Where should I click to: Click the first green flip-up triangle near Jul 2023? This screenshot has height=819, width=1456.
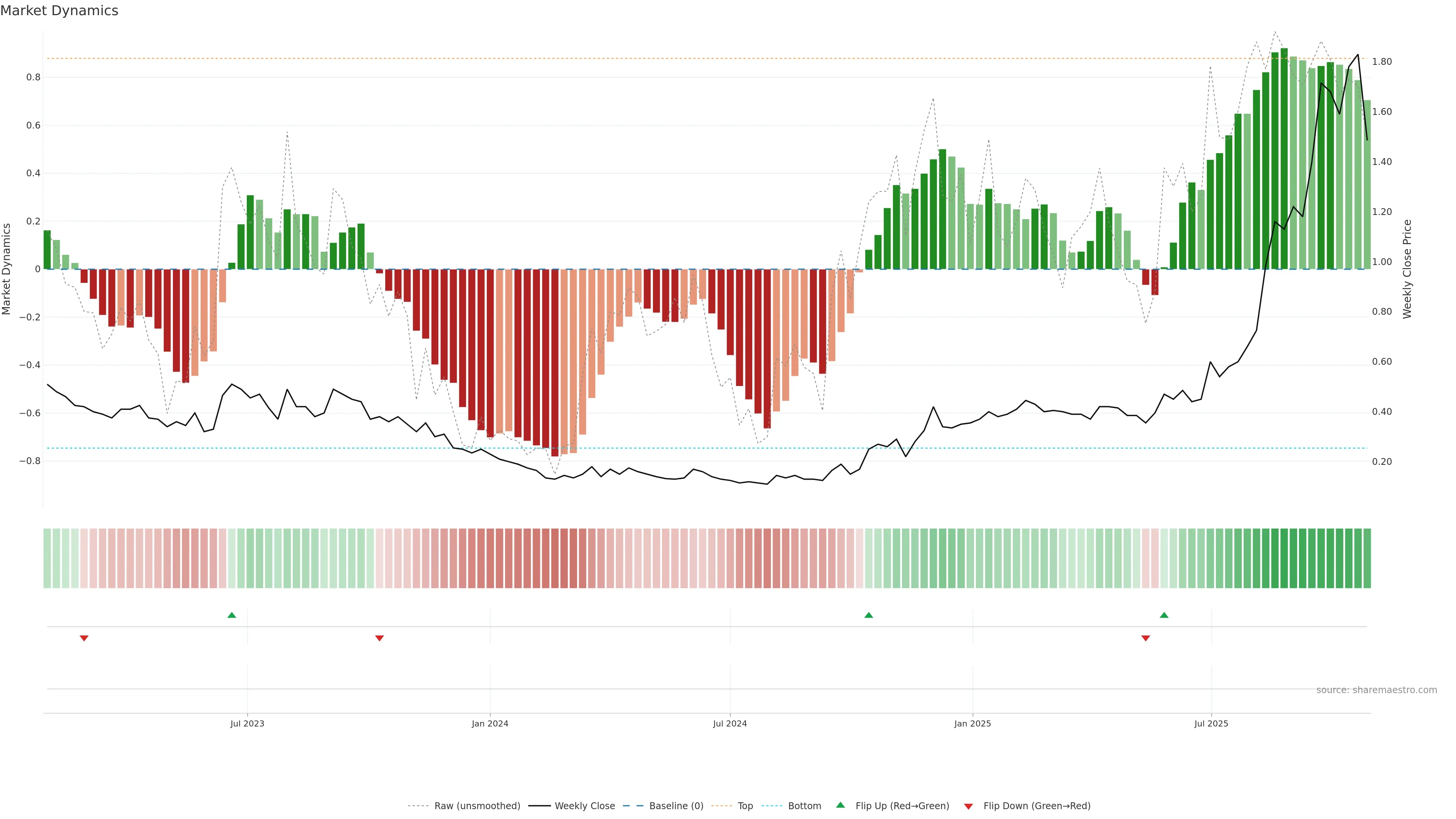pyautogui.click(x=232, y=615)
